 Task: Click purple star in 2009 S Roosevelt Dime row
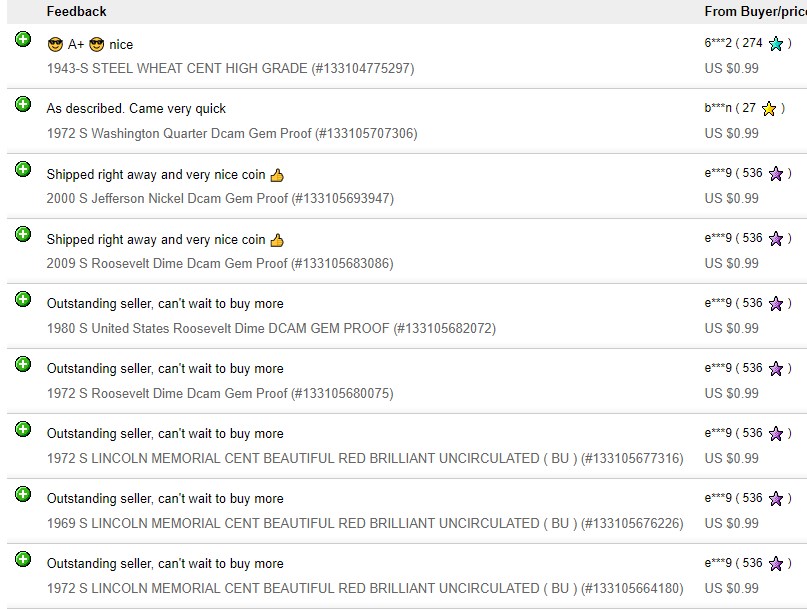(x=776, y=239)
